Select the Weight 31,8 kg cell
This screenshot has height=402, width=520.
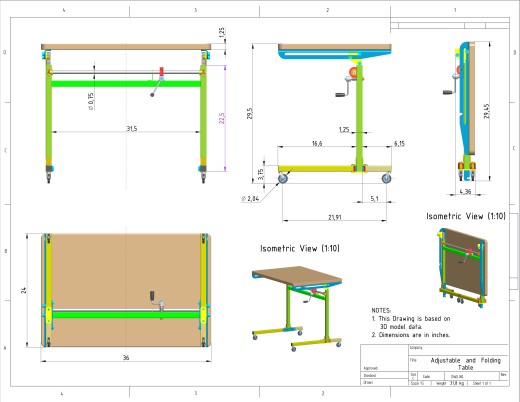(450, 383)
